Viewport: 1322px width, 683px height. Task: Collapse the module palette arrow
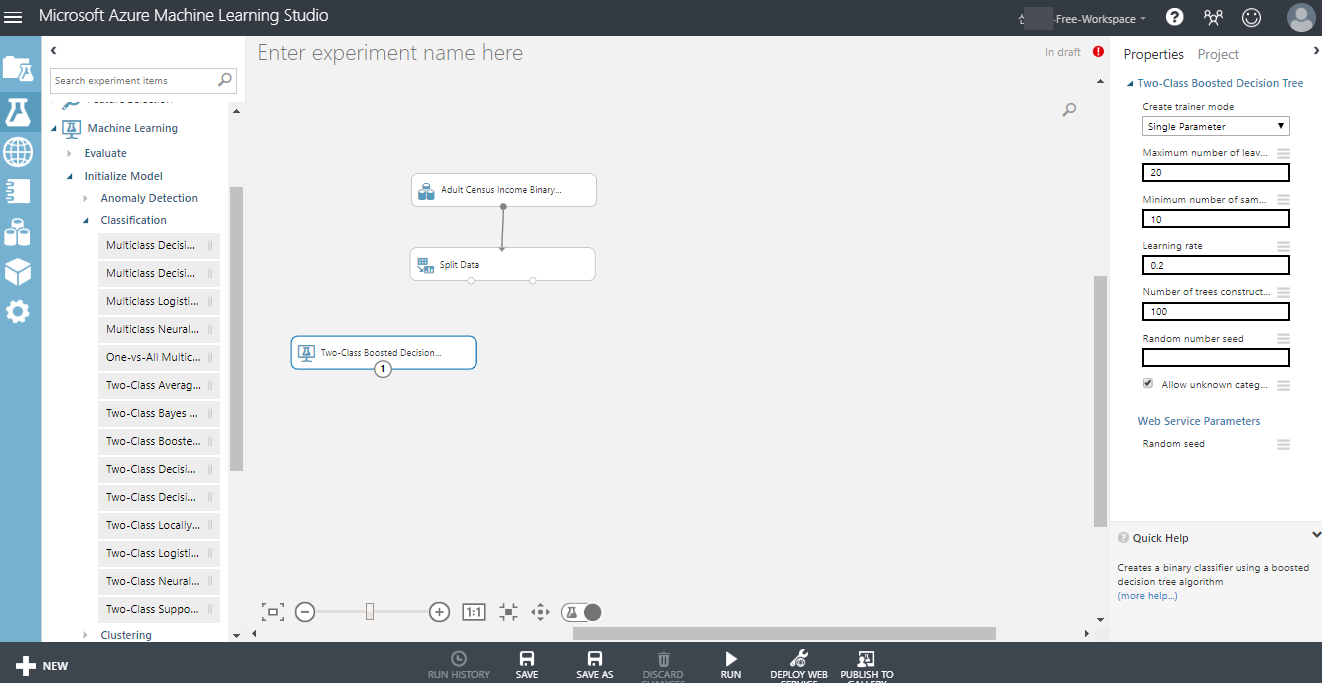[x=54, y=50]
